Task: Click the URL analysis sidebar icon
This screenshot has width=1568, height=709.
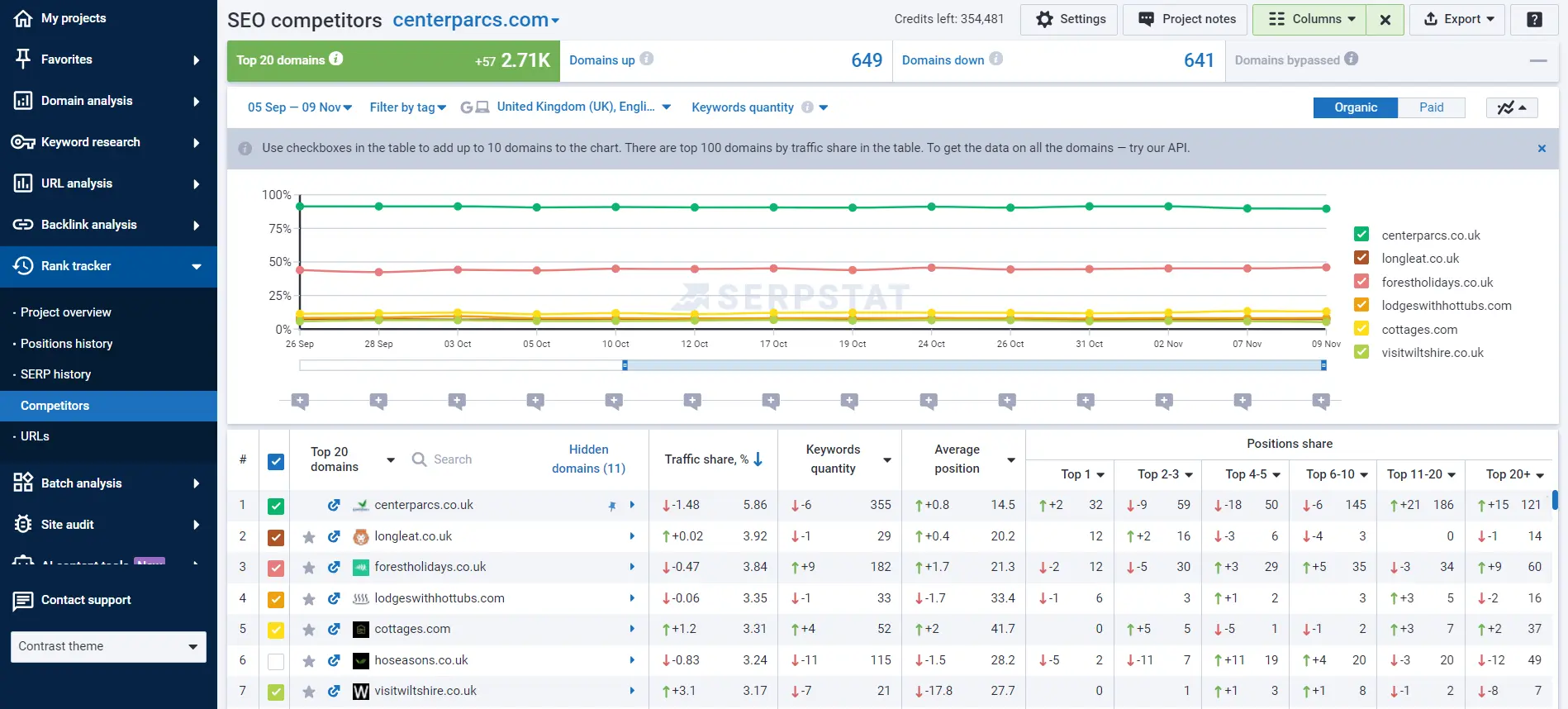Action: [23, 183]
